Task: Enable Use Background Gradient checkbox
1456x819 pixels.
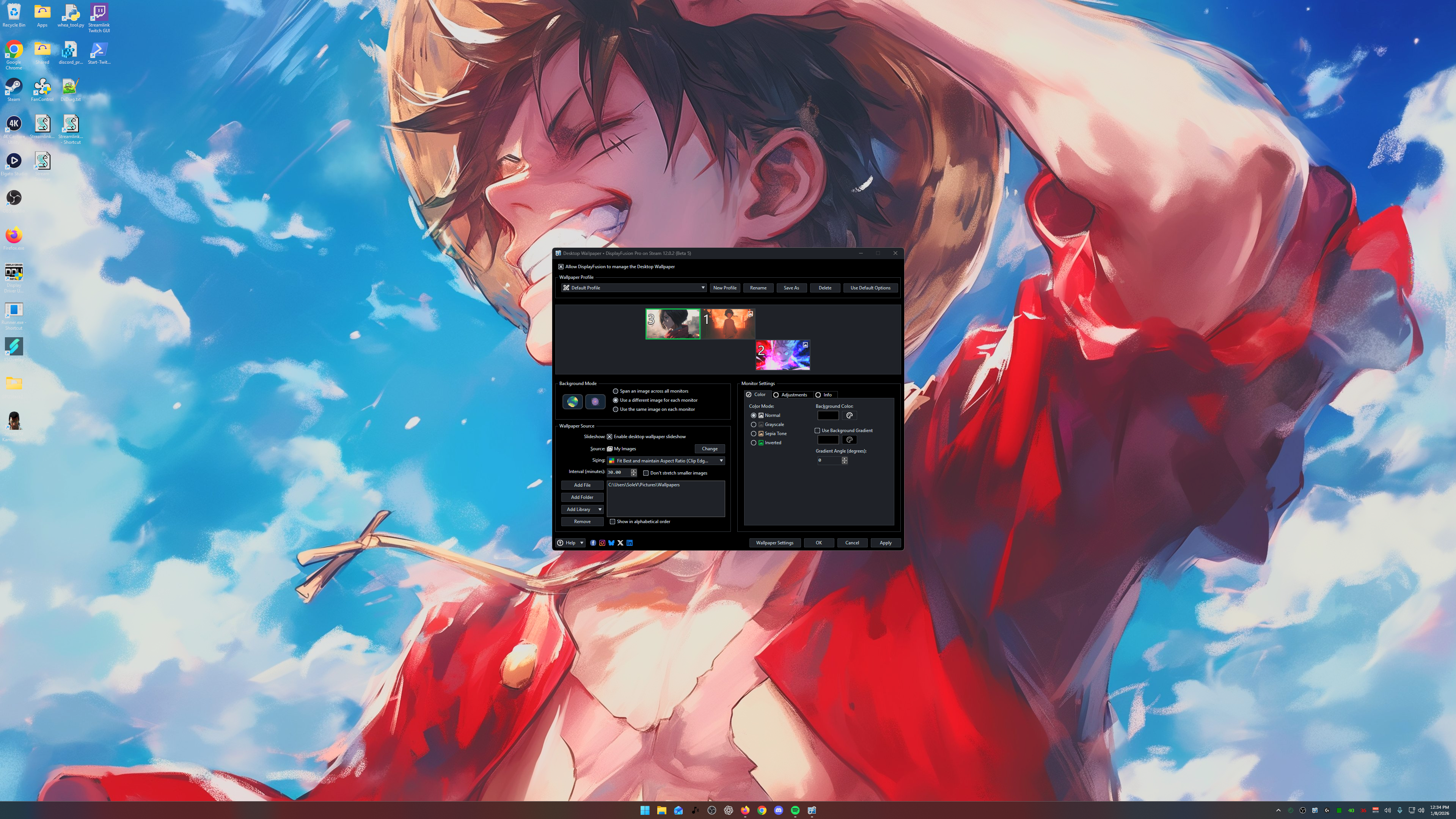Action: (x=817, y=431)
